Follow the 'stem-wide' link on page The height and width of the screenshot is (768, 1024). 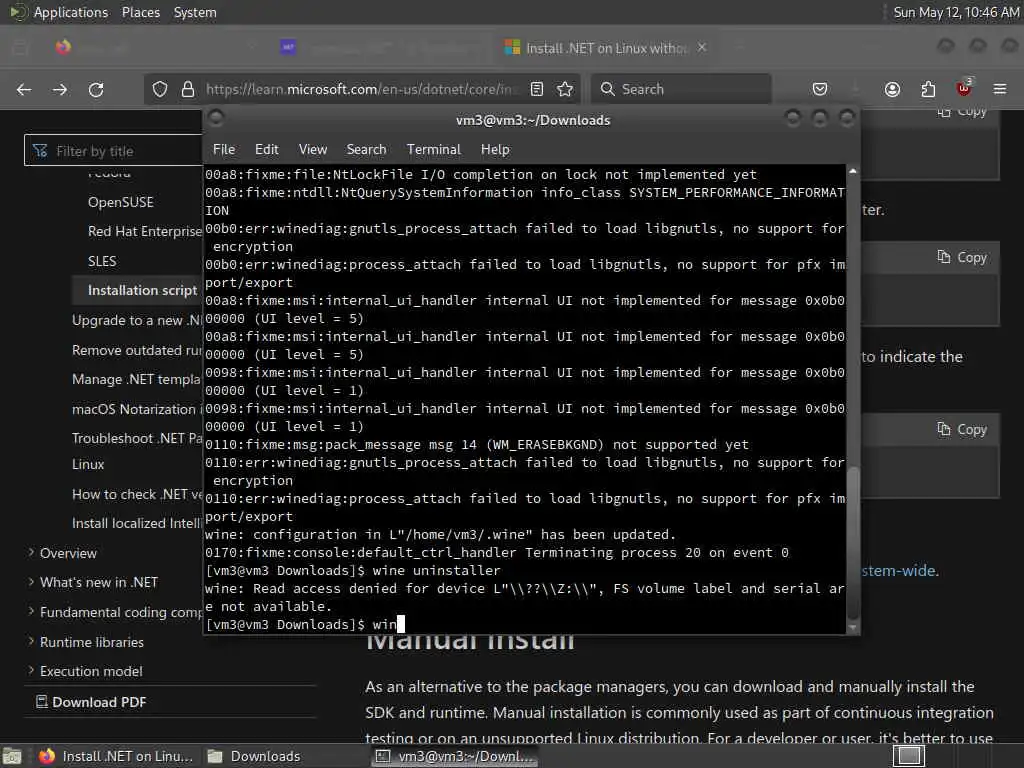(x=900, y=571)
